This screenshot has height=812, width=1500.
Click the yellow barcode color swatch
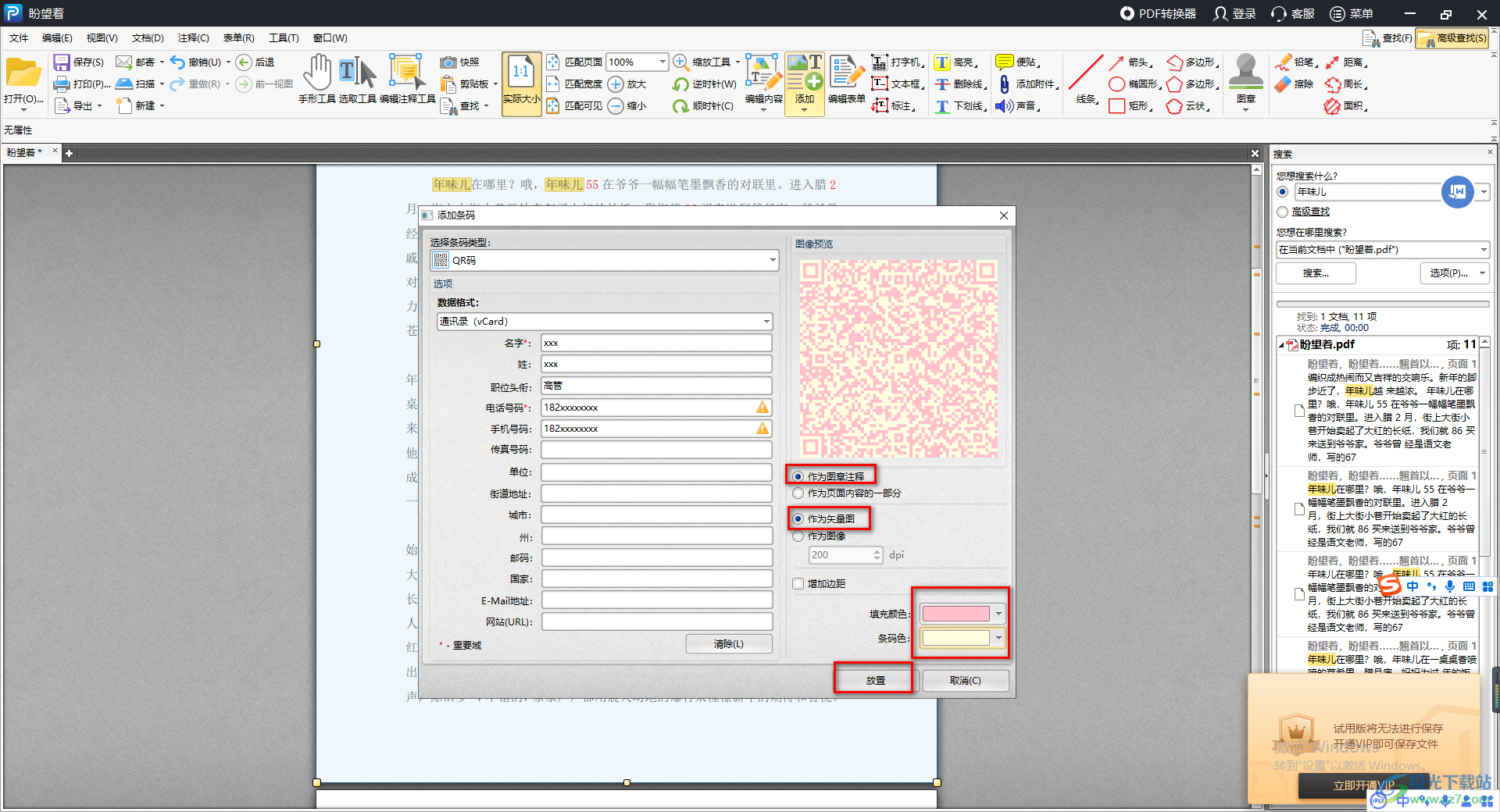(x=956, y=639)
